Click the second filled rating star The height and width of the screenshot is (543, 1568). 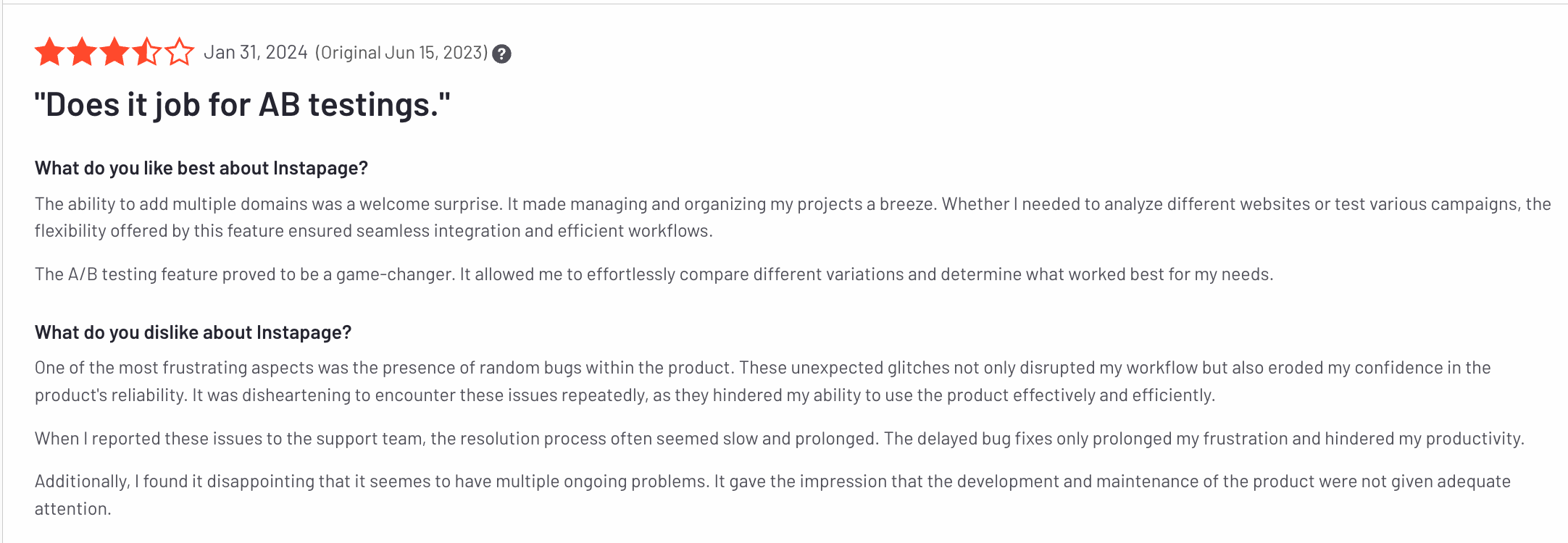pos(82,53)
